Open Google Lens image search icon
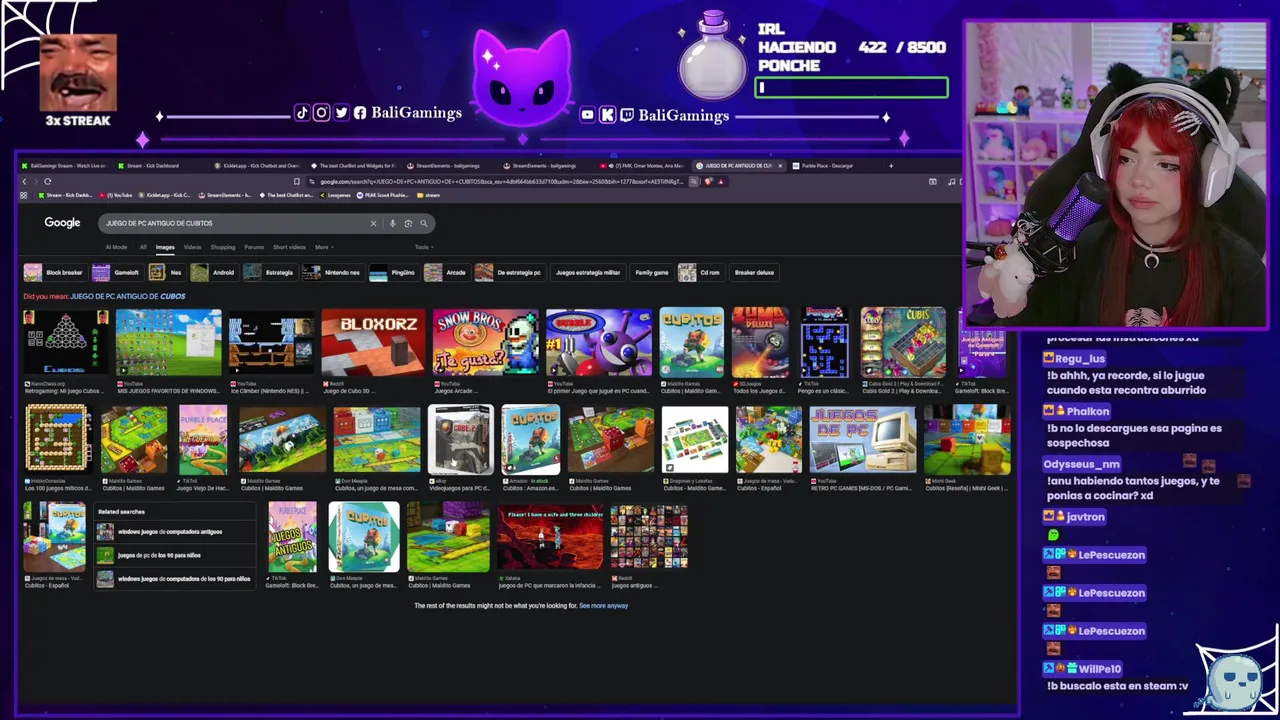The image size is (1280, 720). pos(408,223)
